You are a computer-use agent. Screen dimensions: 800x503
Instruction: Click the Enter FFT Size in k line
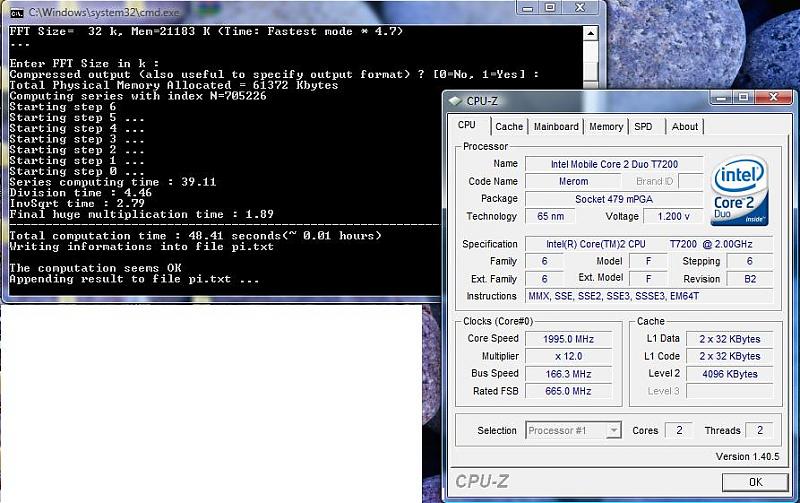(x=84, y=64)
